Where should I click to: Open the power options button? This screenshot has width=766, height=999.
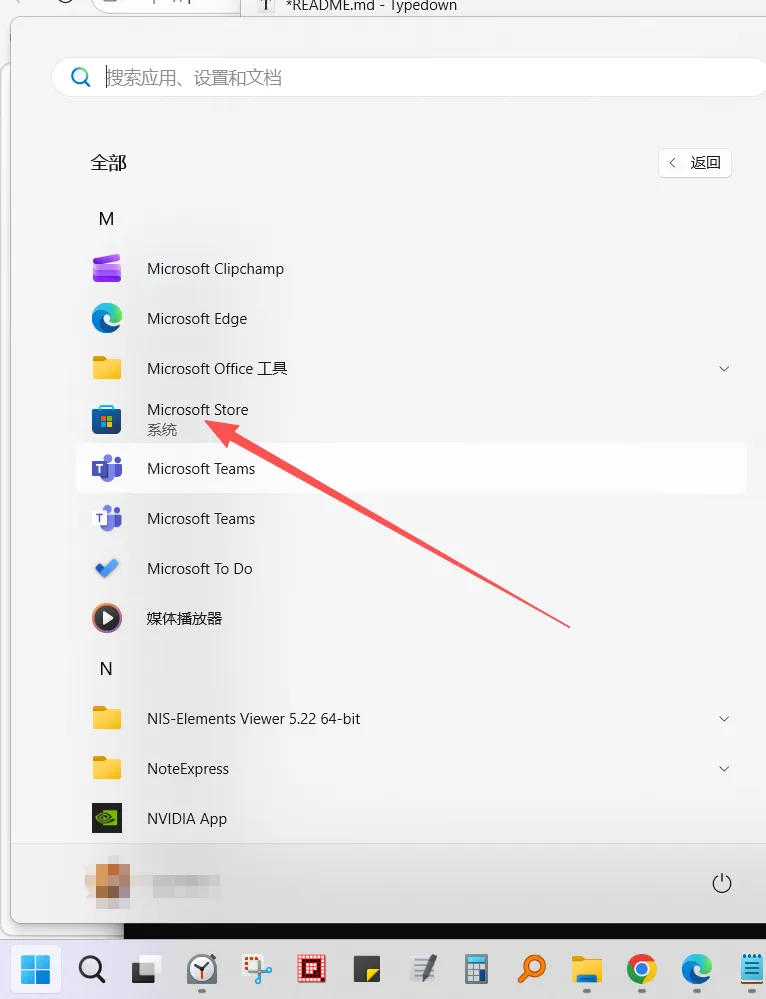coord(721,883)
